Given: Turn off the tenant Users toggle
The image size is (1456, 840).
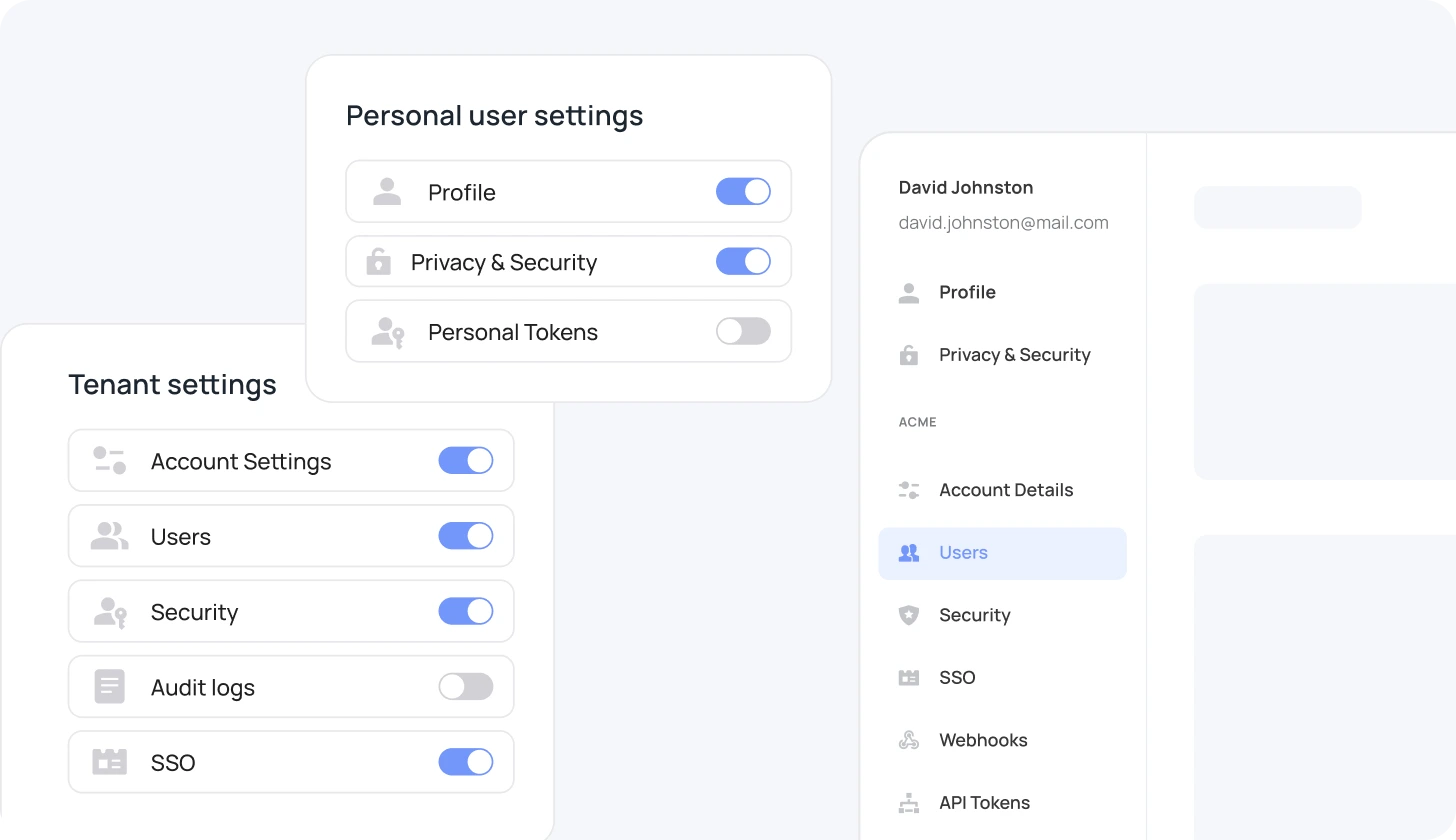Looking at the screenshot, I should click(466, 536).
